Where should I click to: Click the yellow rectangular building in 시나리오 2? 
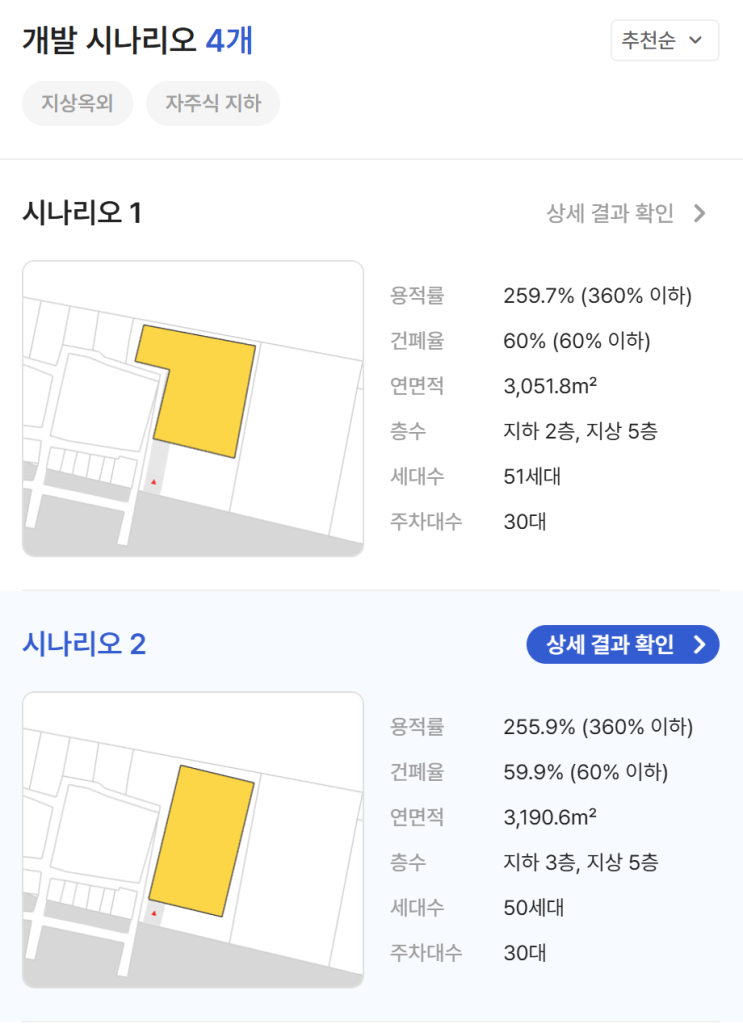201,841
